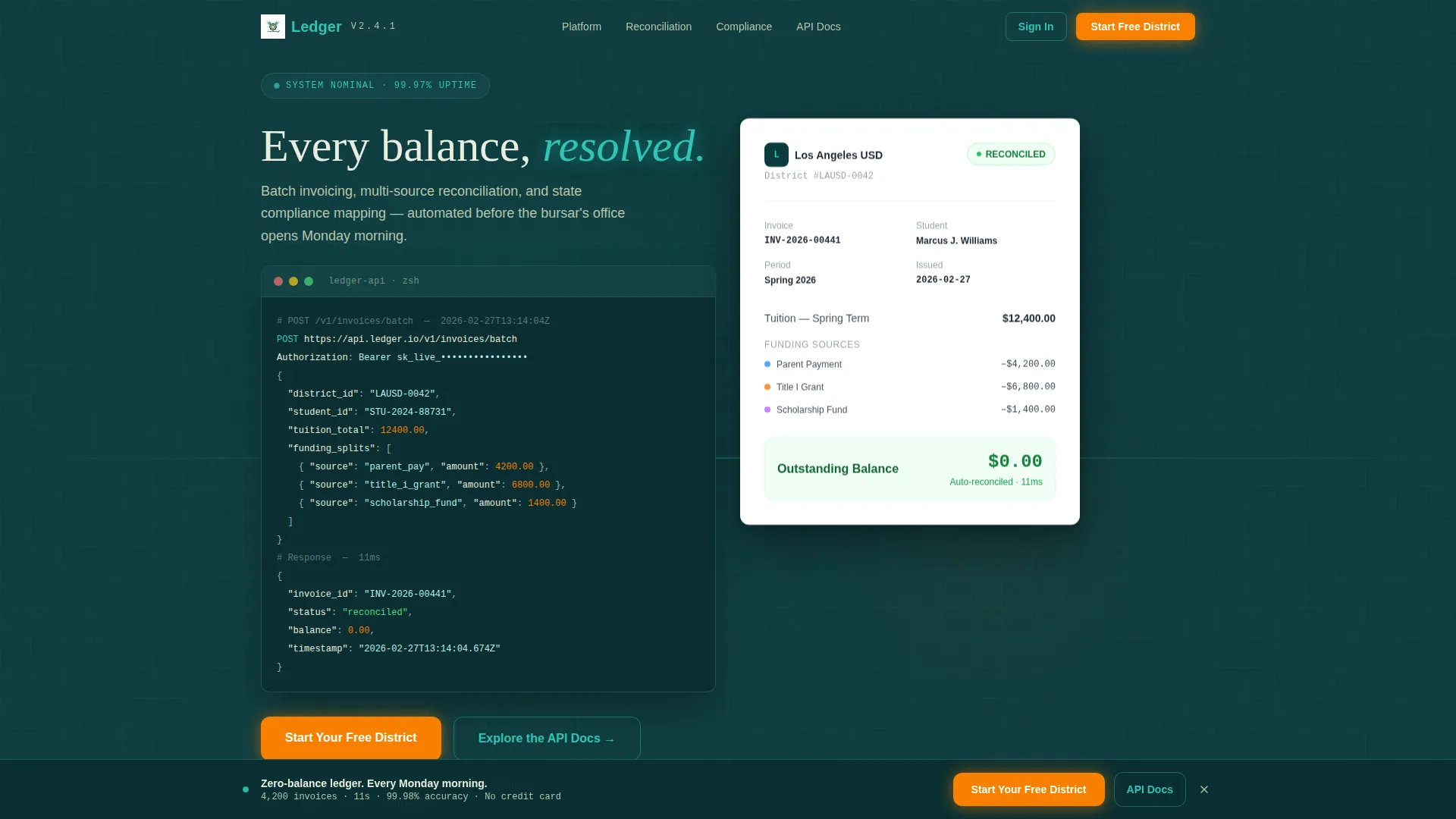1456x819 pixels.
Task: Click invoice number INV-2026-00441 on card
Action: [x=802, y=240]
